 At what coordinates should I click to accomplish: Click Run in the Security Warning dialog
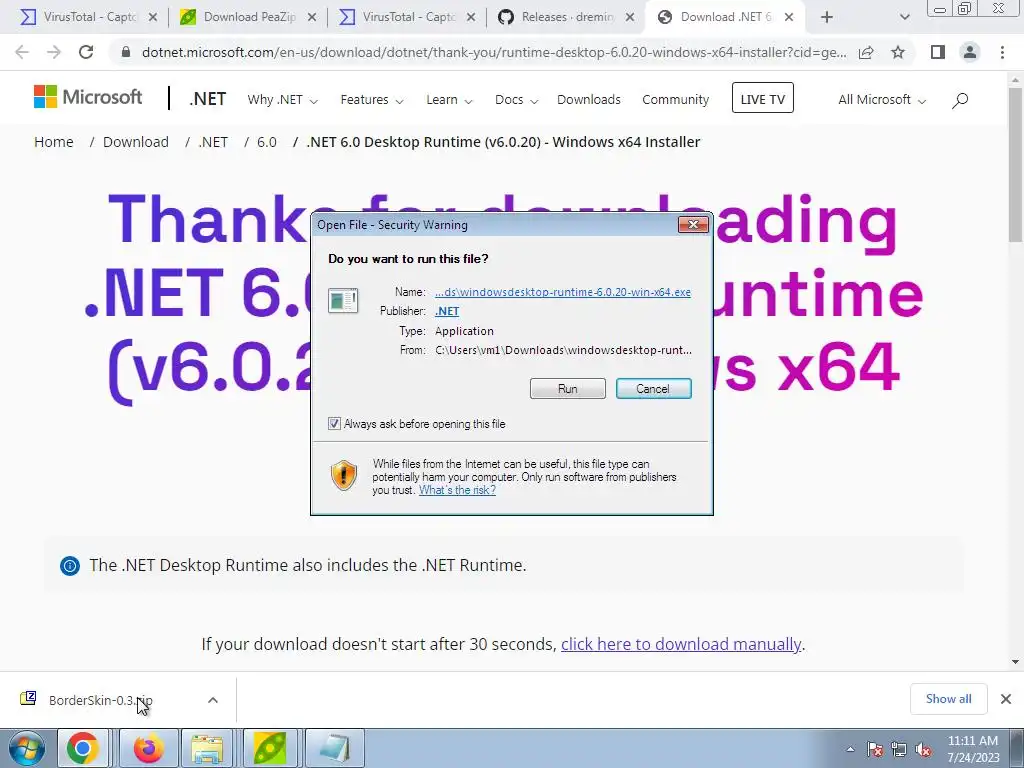pos(568,389)
